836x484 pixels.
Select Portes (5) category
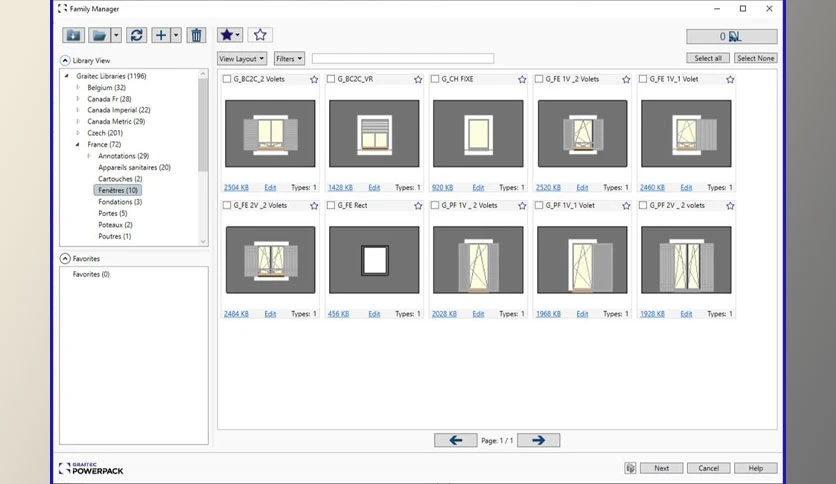coord(112,213)
